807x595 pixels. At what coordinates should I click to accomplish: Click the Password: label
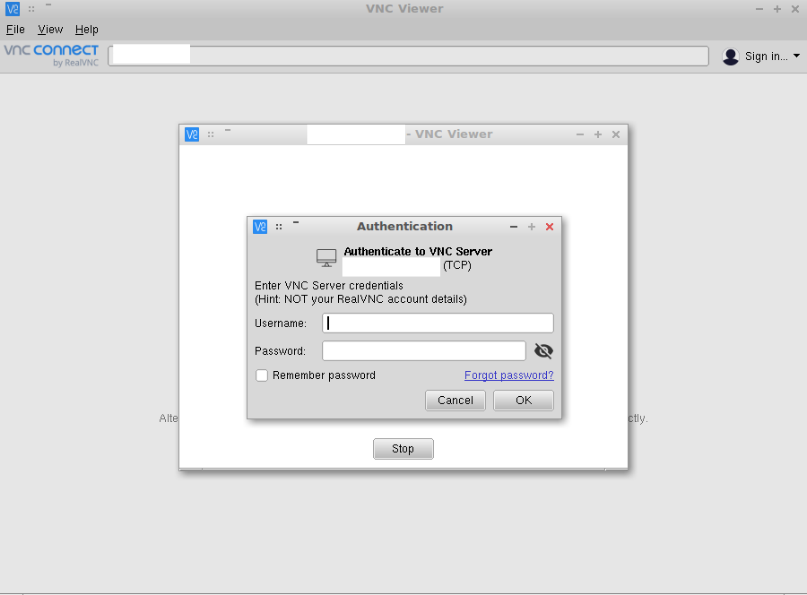coord(280,351)
